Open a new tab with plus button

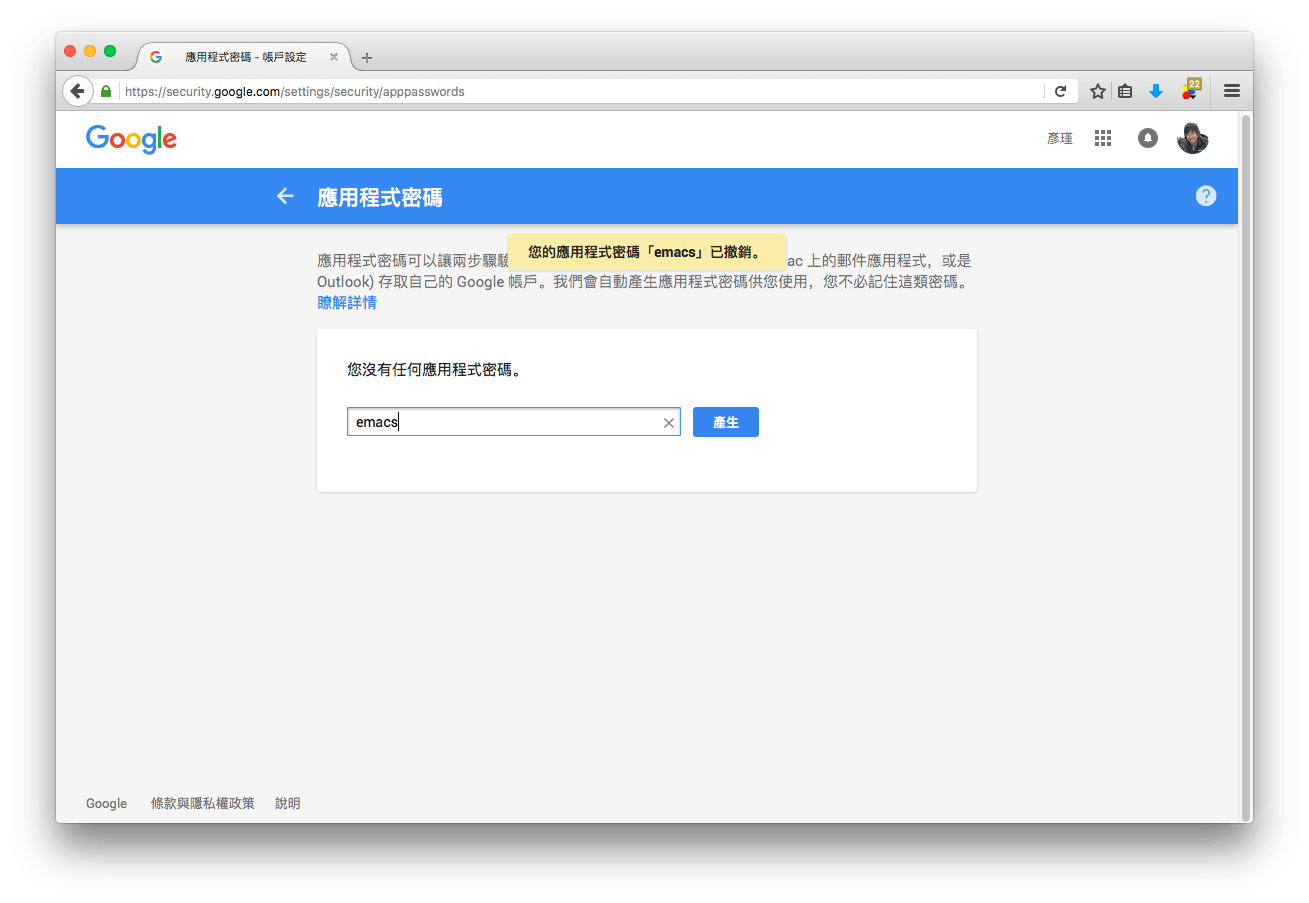pyautogui.click(x=367, y=58)
